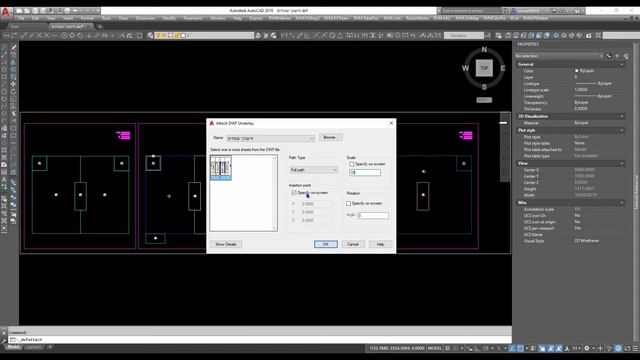The height and width of the screenshot is (360, 640).
Task: Click OK button in Attach DWF dialog
Action: click(325, 244)
